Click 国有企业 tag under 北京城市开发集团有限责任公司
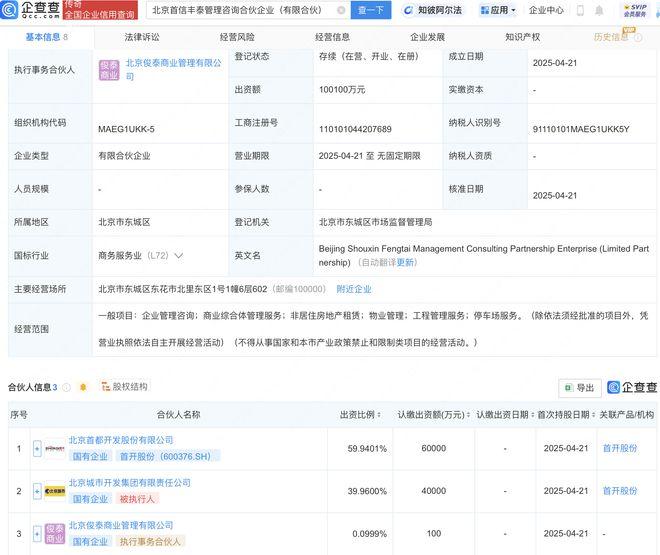660x555 pixels. click(90, 499)
